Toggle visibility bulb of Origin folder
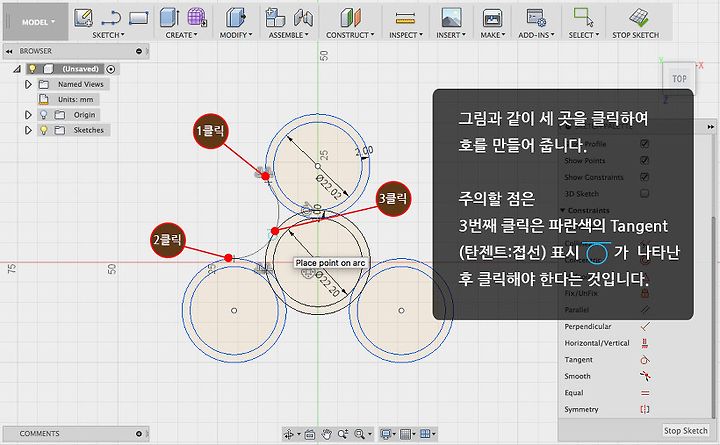This screenshot has height=445, width=720. pos(44,115)
